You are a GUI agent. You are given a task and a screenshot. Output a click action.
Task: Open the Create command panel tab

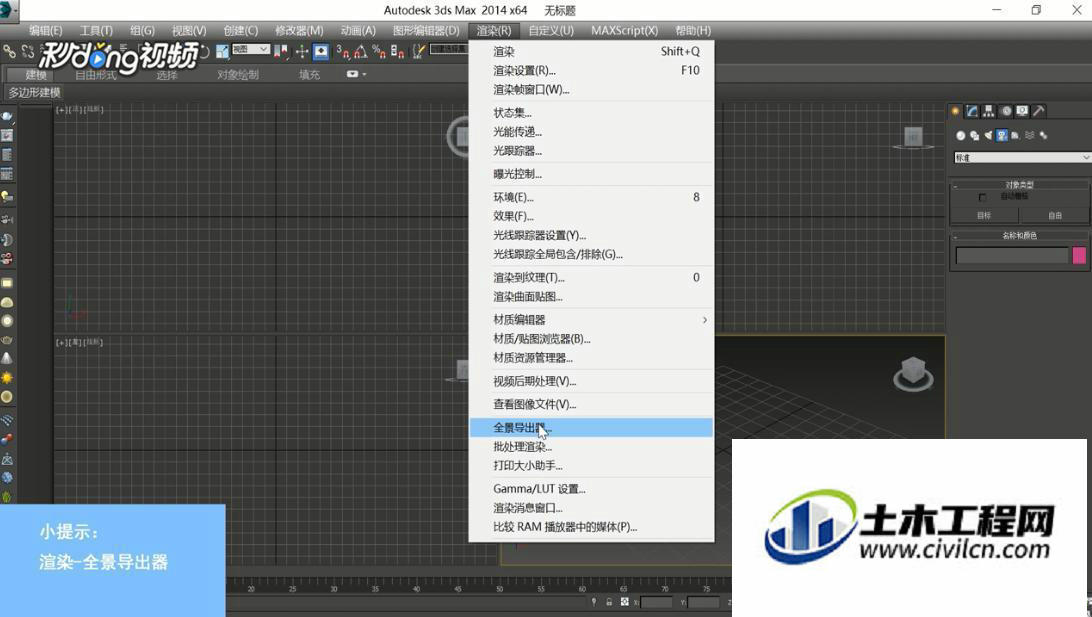(956, 111)
